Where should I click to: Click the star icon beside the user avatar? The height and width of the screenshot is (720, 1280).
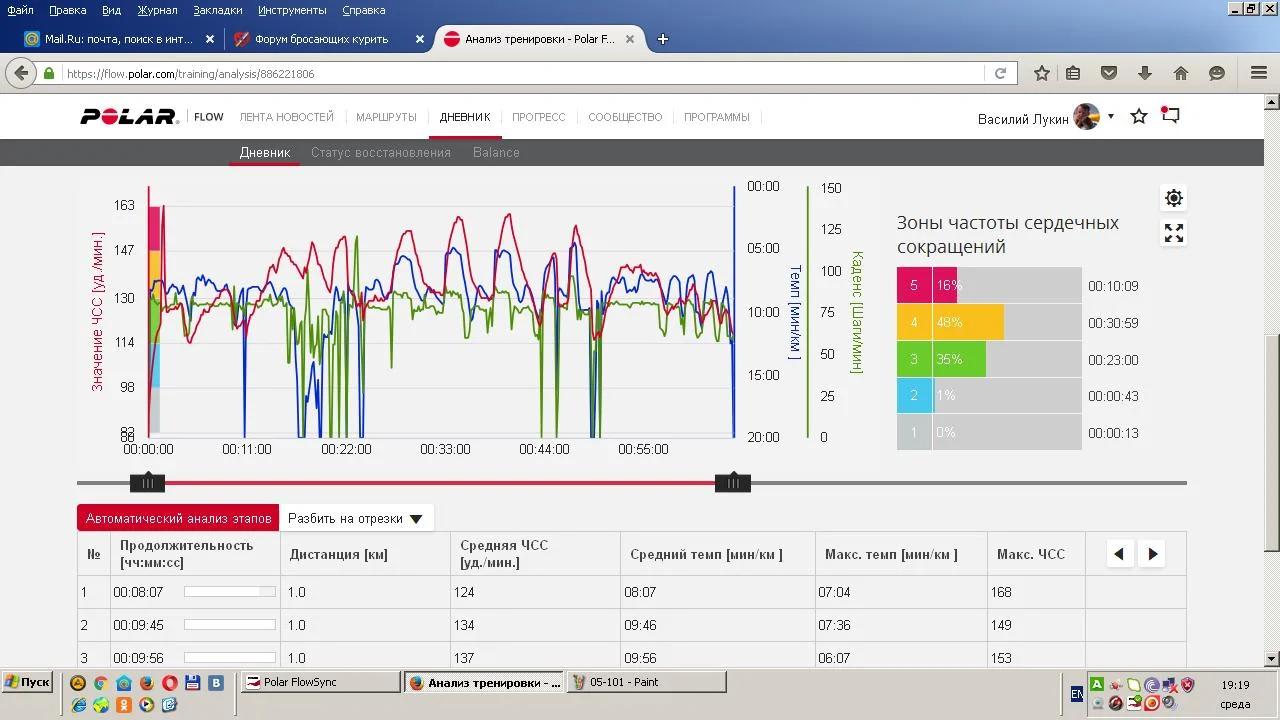click(1139, 117)
